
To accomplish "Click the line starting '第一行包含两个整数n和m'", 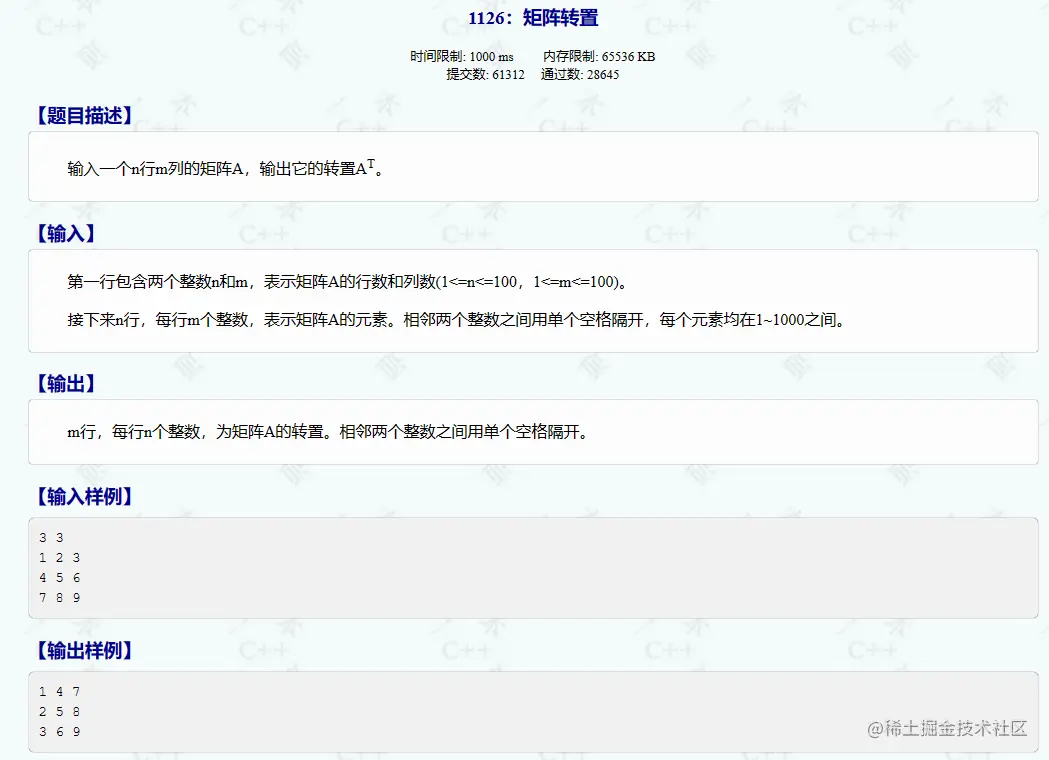I will point(347,282).
